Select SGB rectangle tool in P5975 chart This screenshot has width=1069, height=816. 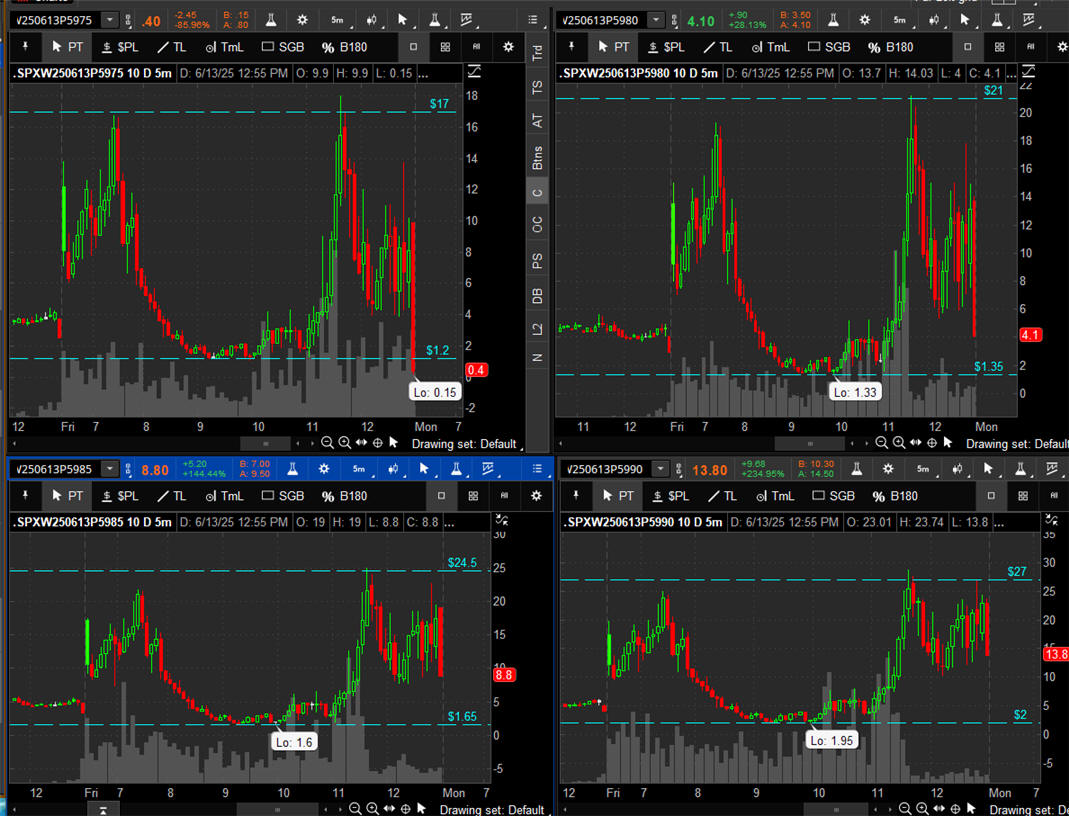pyautogui.click(x=283, y=47)
